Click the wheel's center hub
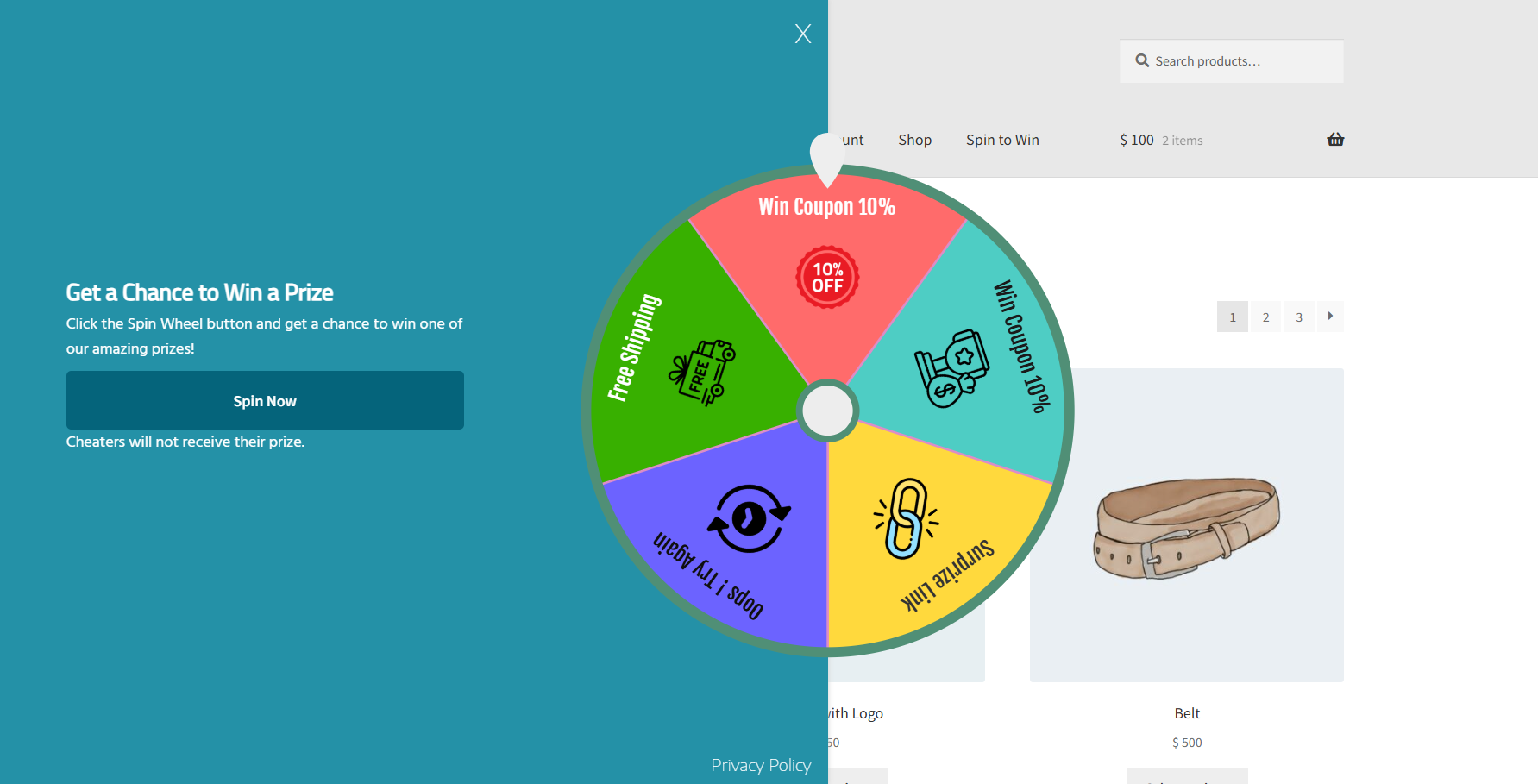The width and height of the screenshot is (1538, 784). point(827,411)
